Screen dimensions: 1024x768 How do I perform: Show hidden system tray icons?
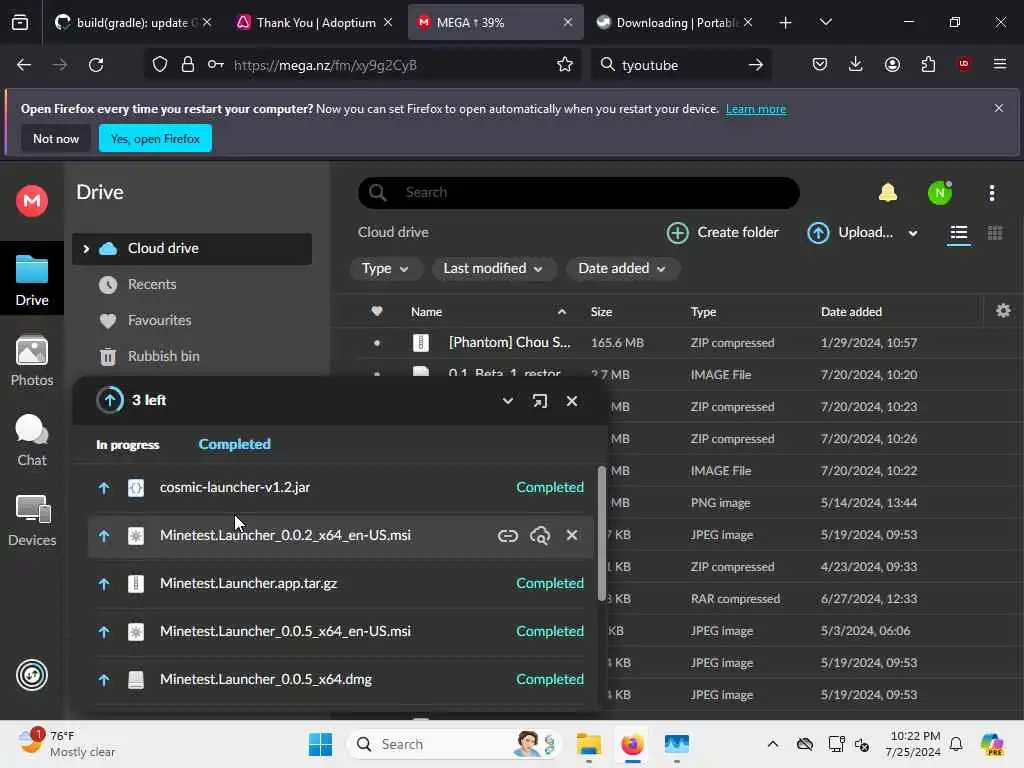pos(773,744)
